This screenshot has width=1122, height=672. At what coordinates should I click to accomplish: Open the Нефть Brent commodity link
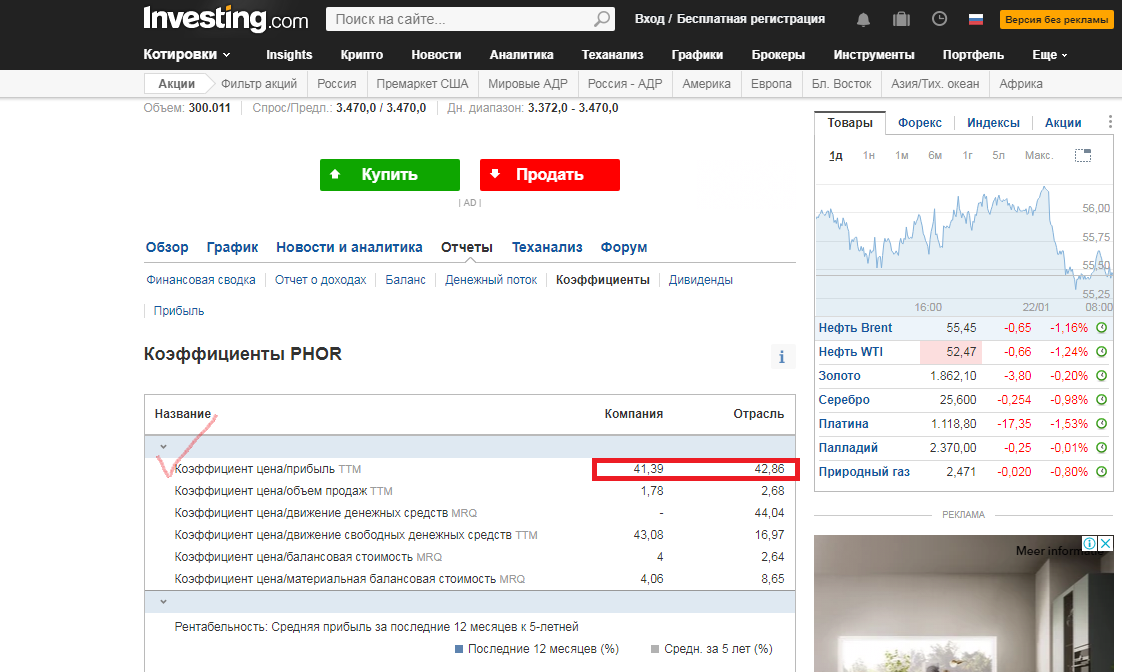coord(855,328)
